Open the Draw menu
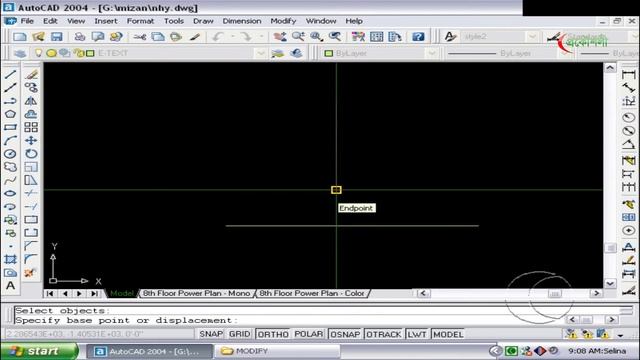Screen dimensions: 640x360 [203, 21]
